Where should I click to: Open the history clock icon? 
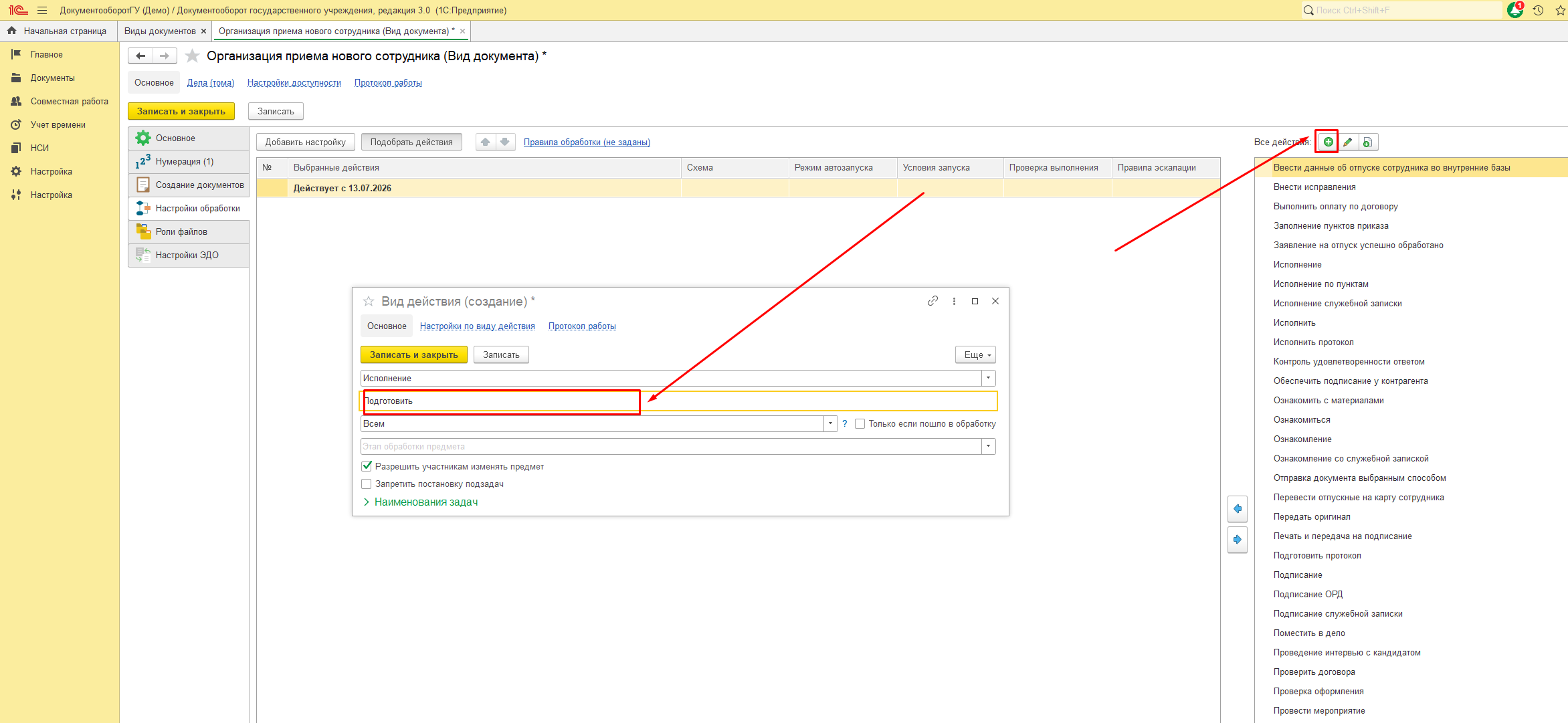1538,10
